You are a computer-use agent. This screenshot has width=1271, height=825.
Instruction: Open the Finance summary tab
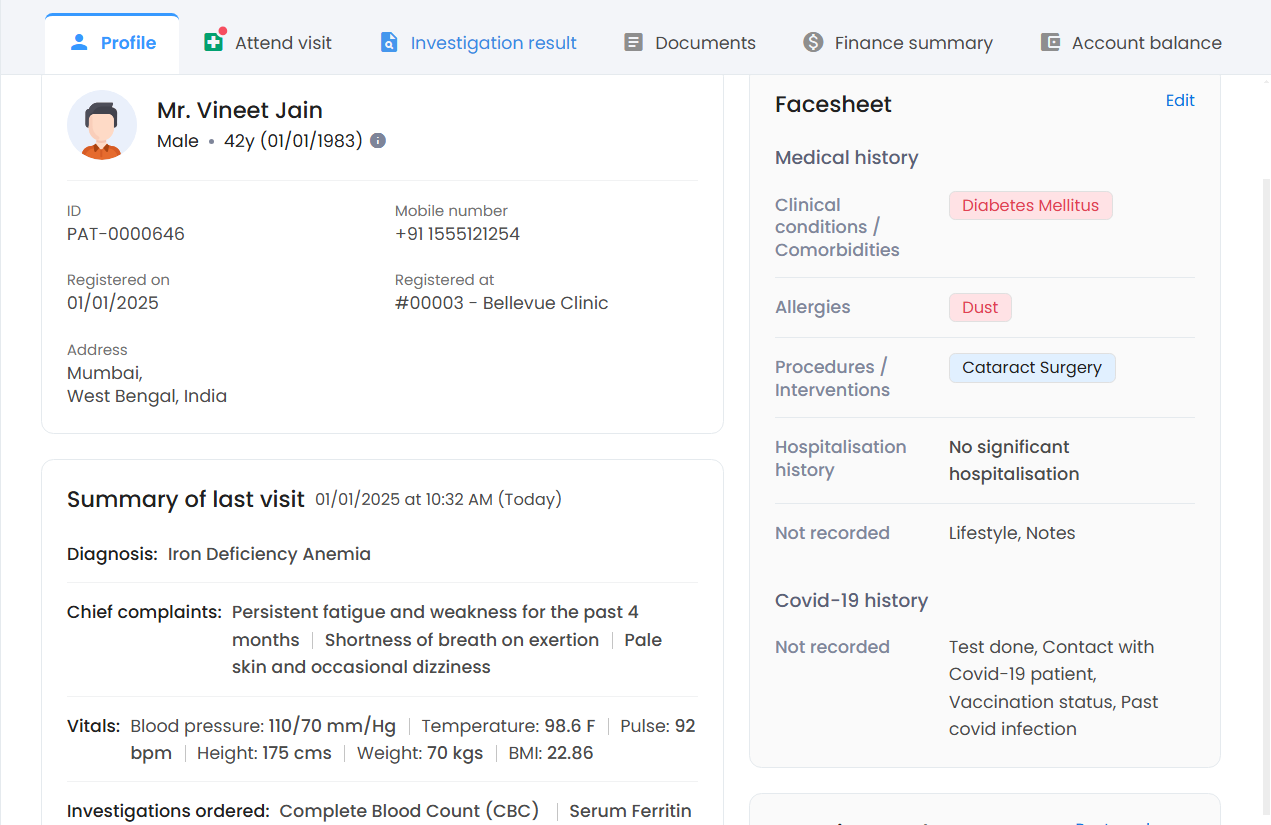click(x=913, y=43)
